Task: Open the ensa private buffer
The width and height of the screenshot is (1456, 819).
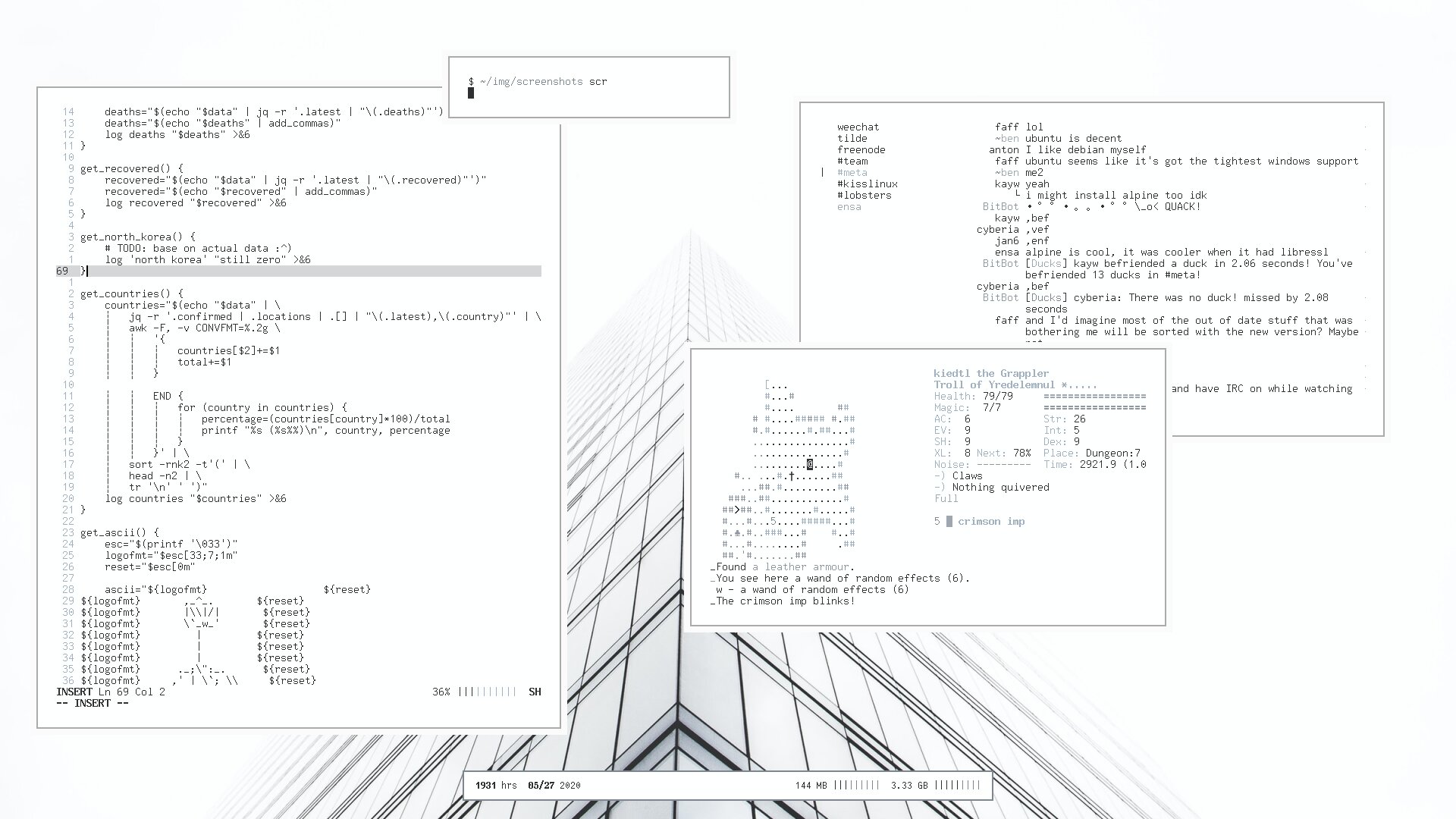Action: pyautogui.click(x=849, y=206)
